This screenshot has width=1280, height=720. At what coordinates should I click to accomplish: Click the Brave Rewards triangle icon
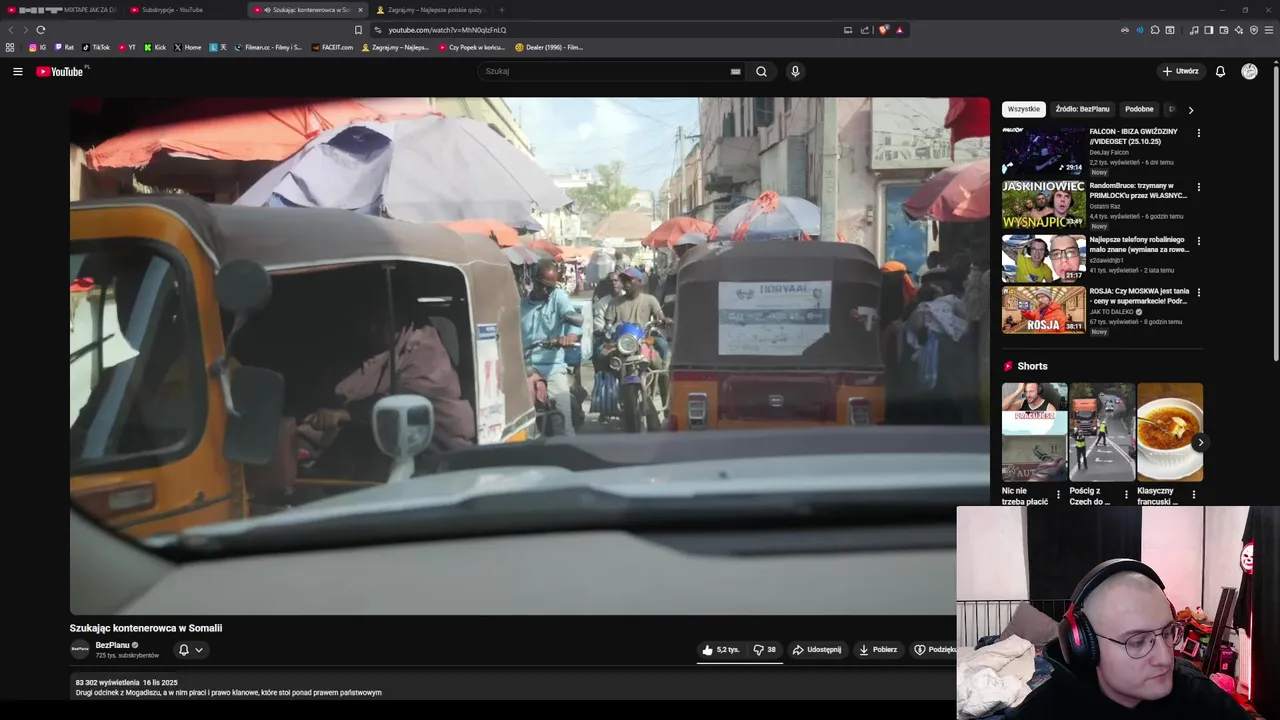(899, 30)
